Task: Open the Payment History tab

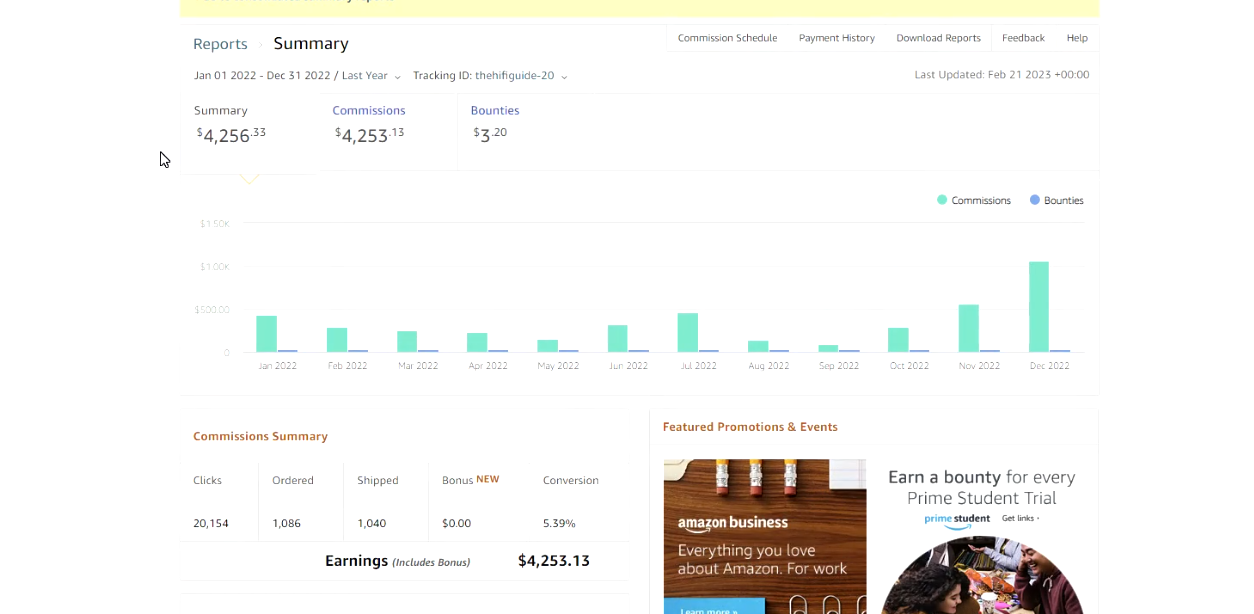Action: (837, 38)
